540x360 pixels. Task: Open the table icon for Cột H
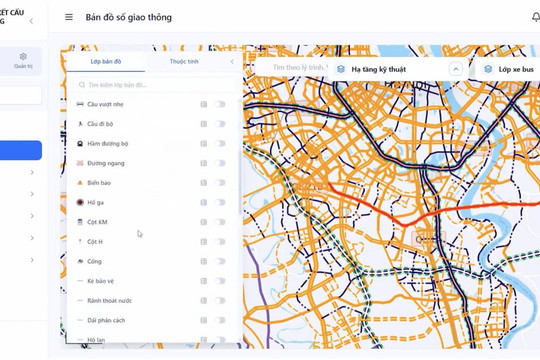click(204, 241)
